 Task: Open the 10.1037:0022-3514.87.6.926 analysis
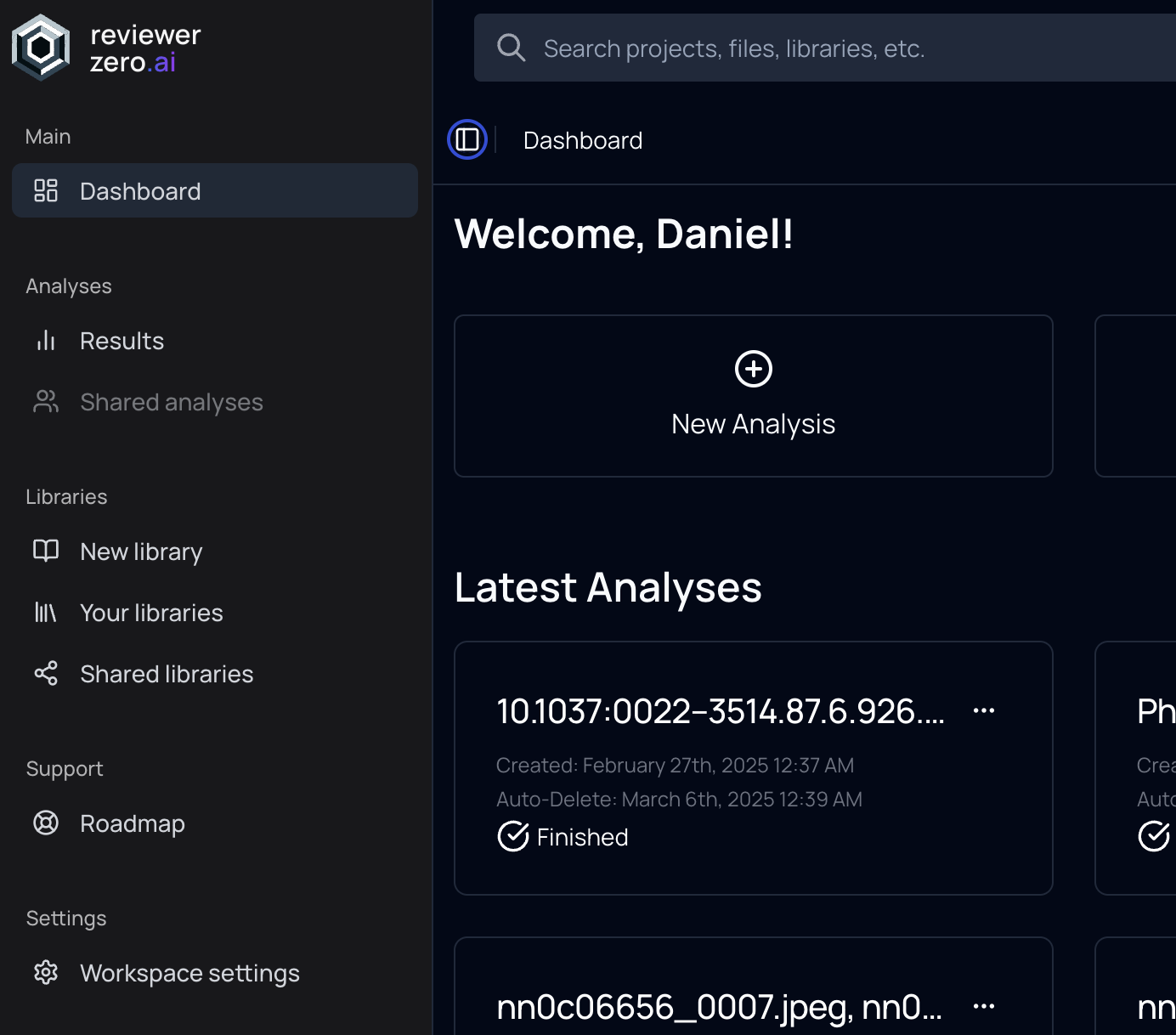tap(721, 712)
